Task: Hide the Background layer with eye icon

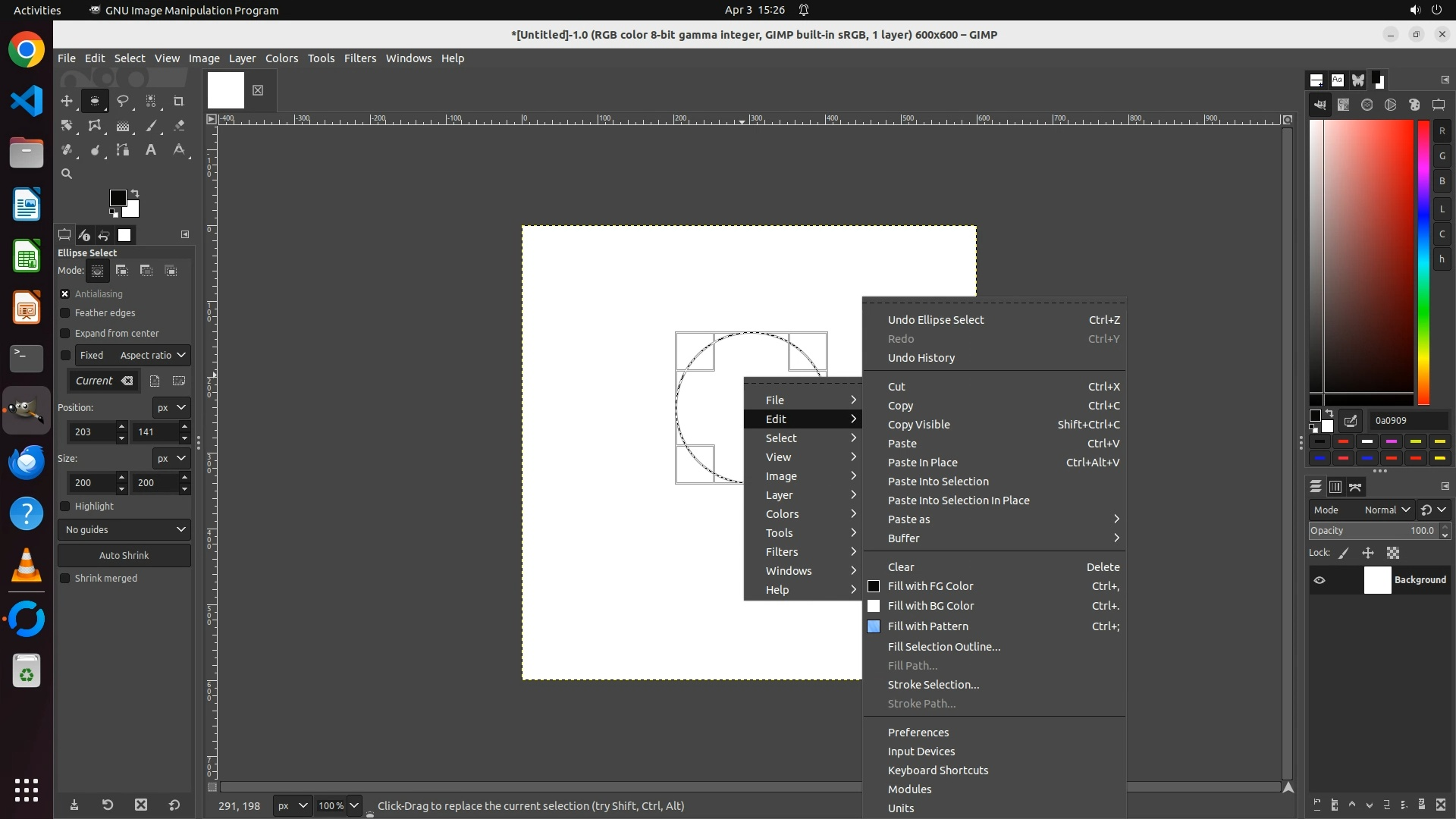Action: (1319, 580)
